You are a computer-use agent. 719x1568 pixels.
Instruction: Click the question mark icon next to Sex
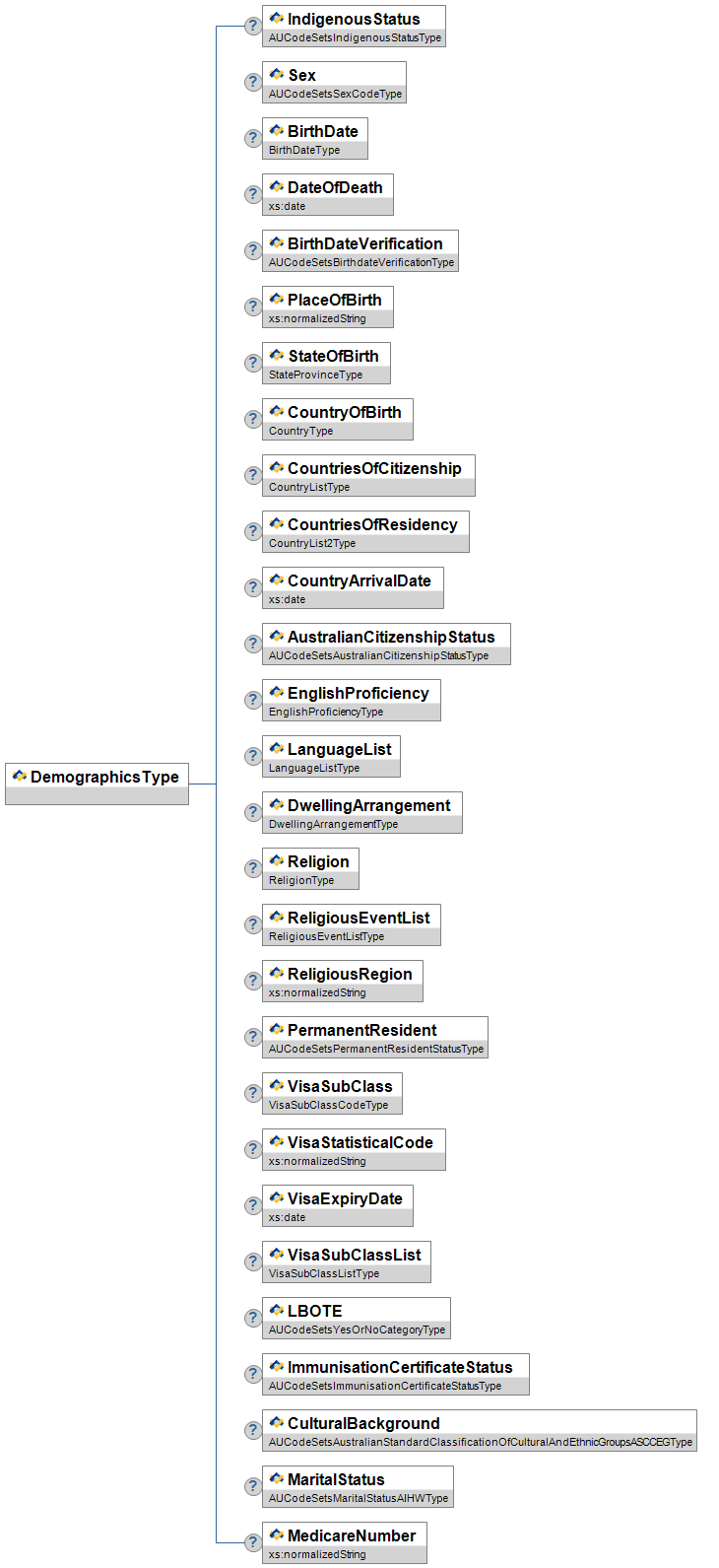click(253, 82)
